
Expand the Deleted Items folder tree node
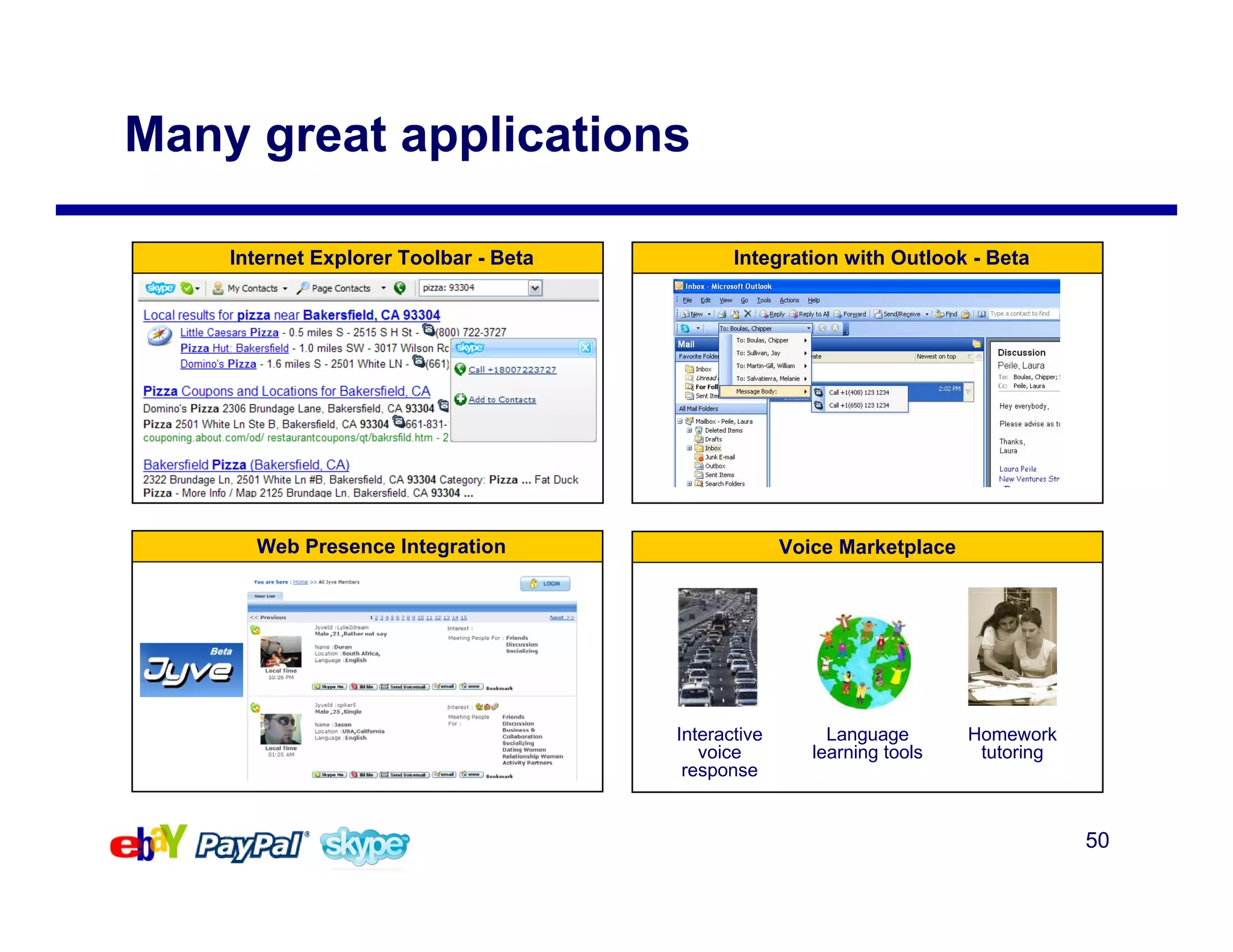point(689,430)
